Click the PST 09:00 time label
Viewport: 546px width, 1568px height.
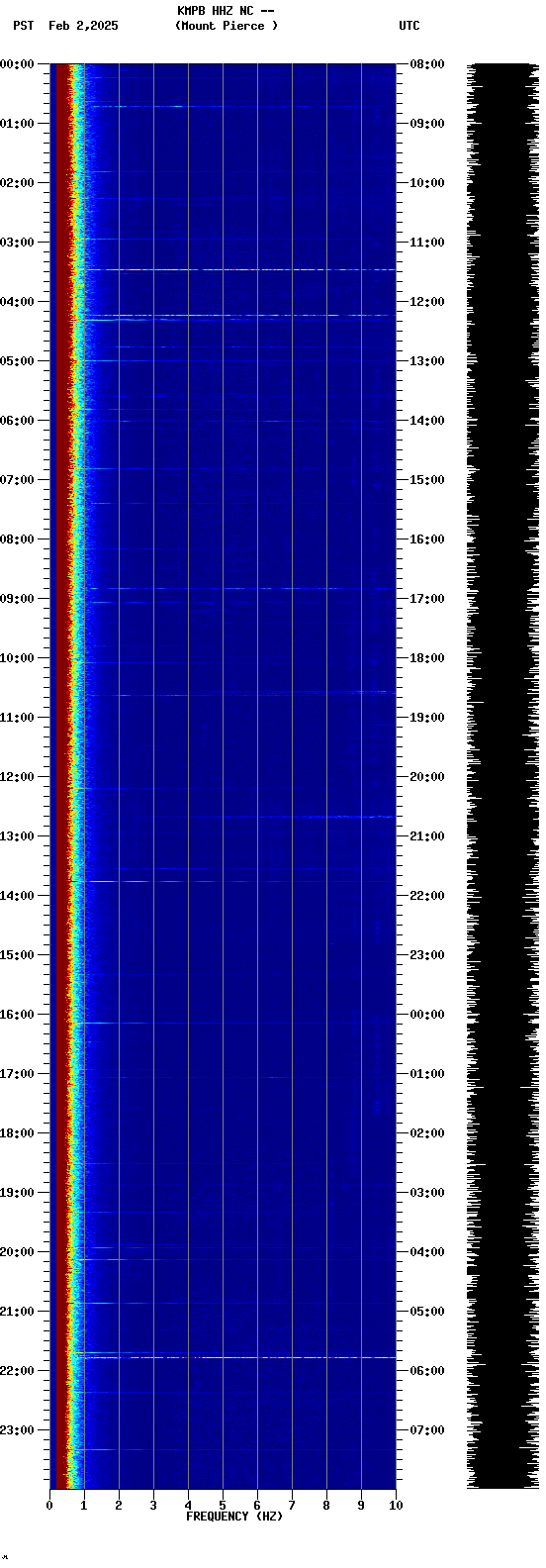pyautogui.click(x=17, y=599)
